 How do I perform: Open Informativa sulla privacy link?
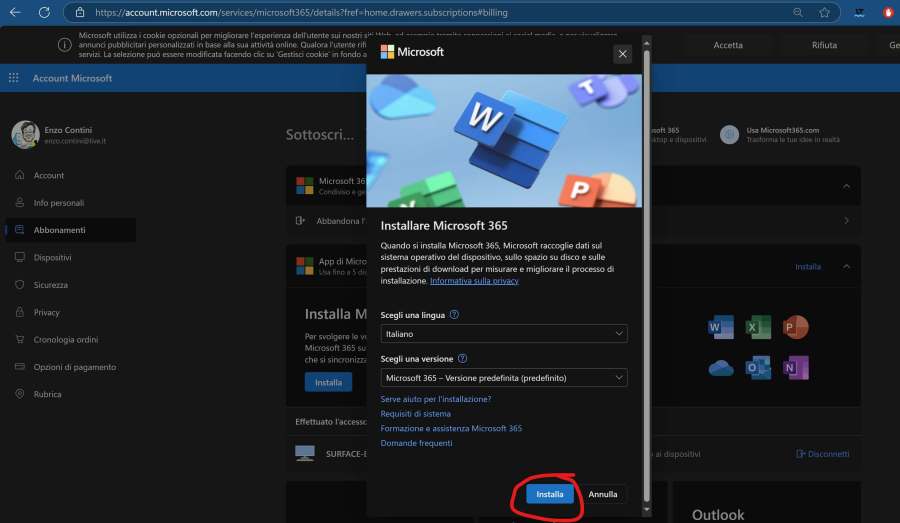pos(474,281)
